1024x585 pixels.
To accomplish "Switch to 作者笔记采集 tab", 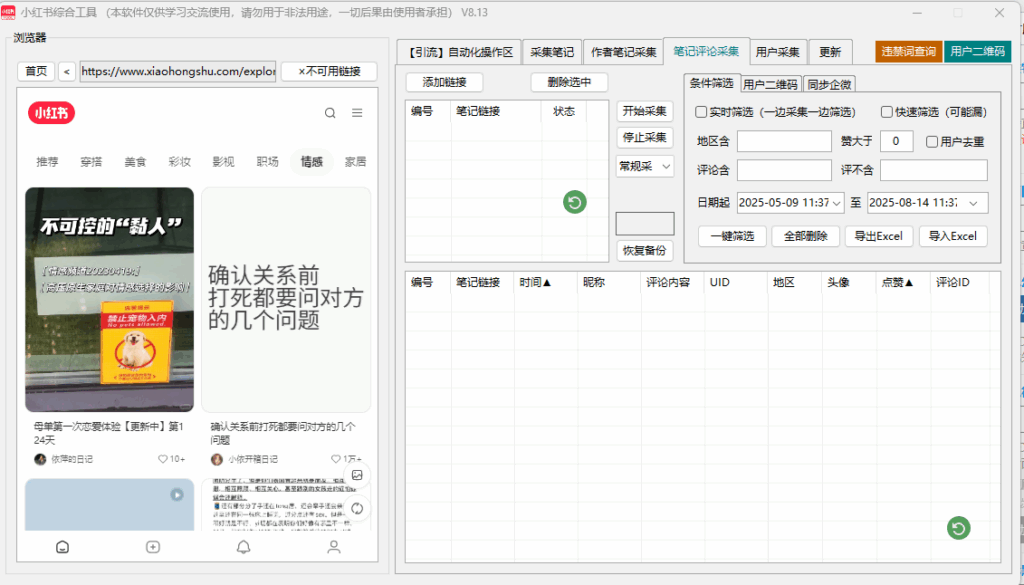I will tap(623, 52).
